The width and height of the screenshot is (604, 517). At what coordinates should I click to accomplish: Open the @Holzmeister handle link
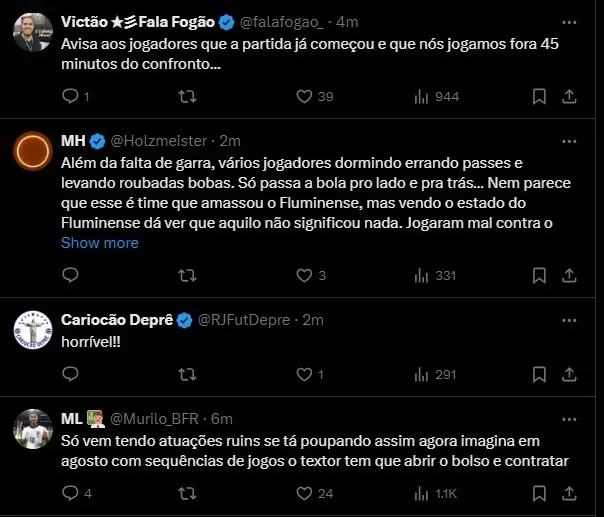[162, 140]
